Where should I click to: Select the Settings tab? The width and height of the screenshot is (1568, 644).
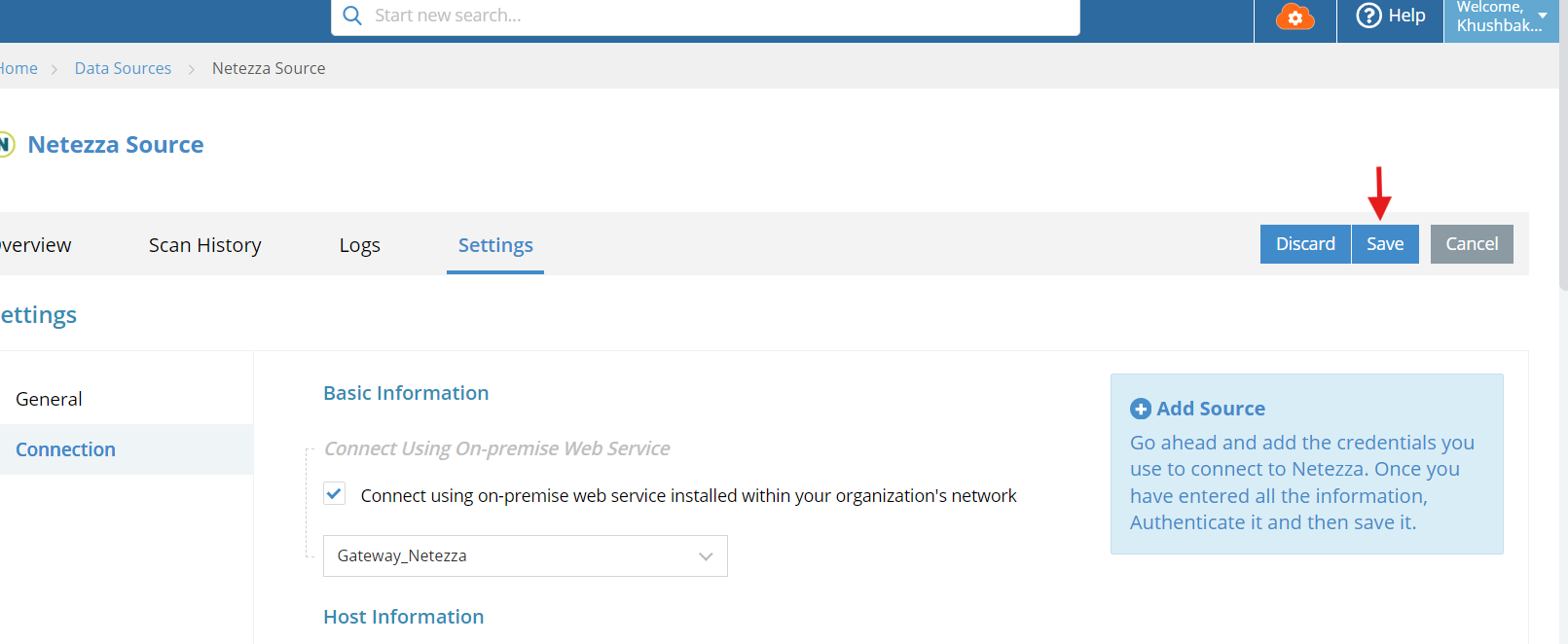coord(495,245)
